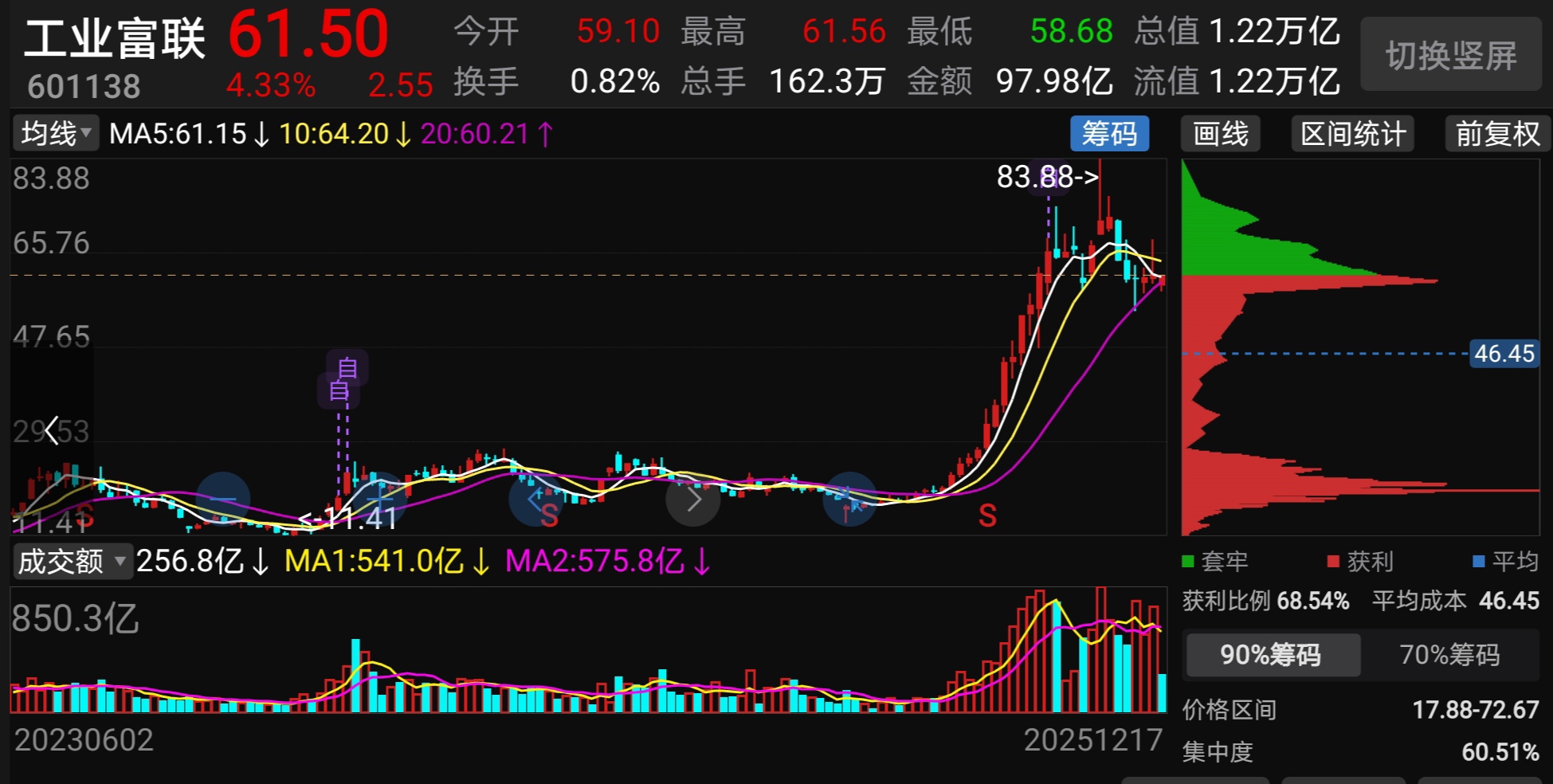Click the 流值 1.22万亿 value
This screenshot has width=1553, height=784.
point(1275,81)
